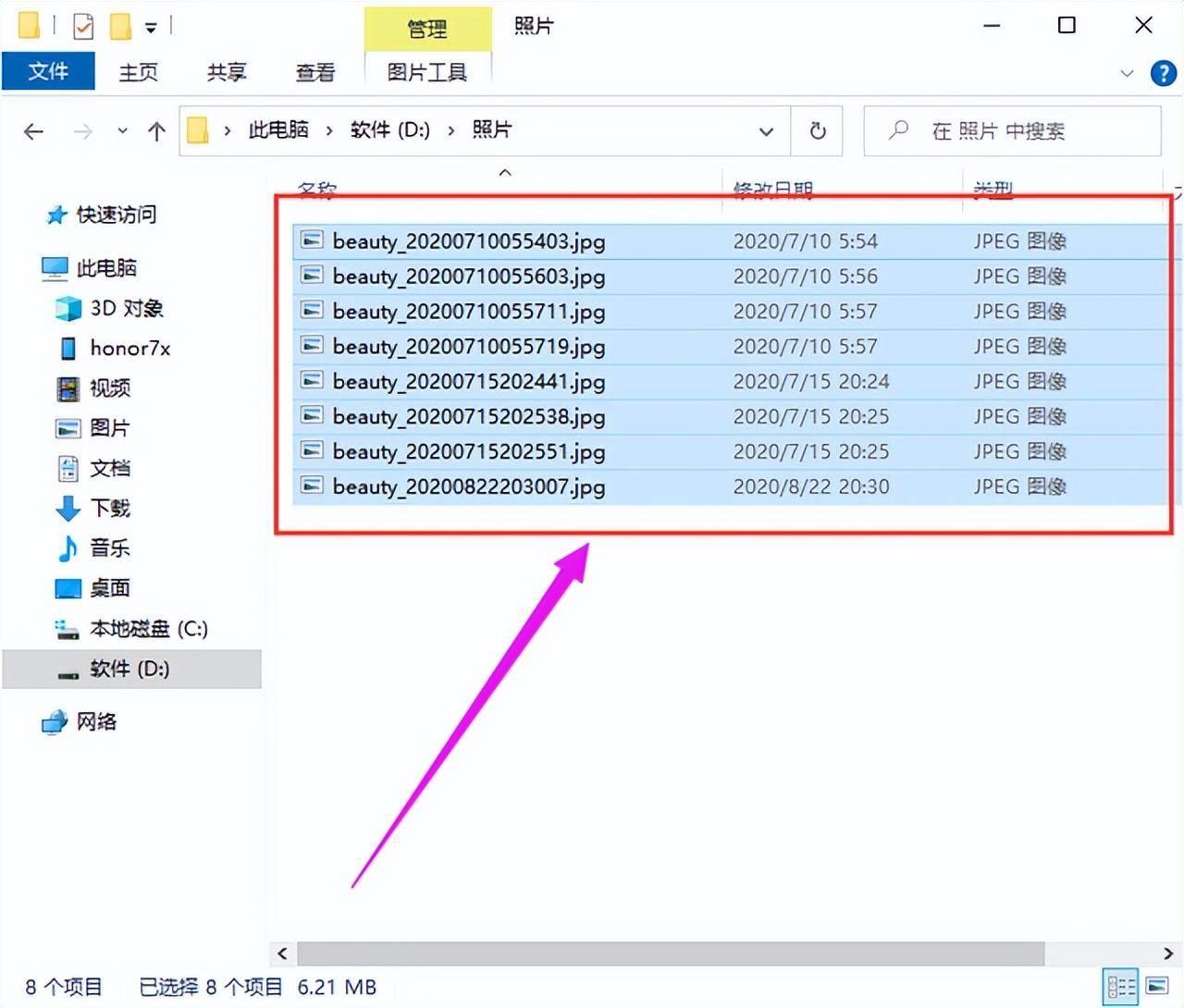Click 此电脑 in the address bar
The width and height of the screenshot is (1184, 1008).
pos(278,130)
